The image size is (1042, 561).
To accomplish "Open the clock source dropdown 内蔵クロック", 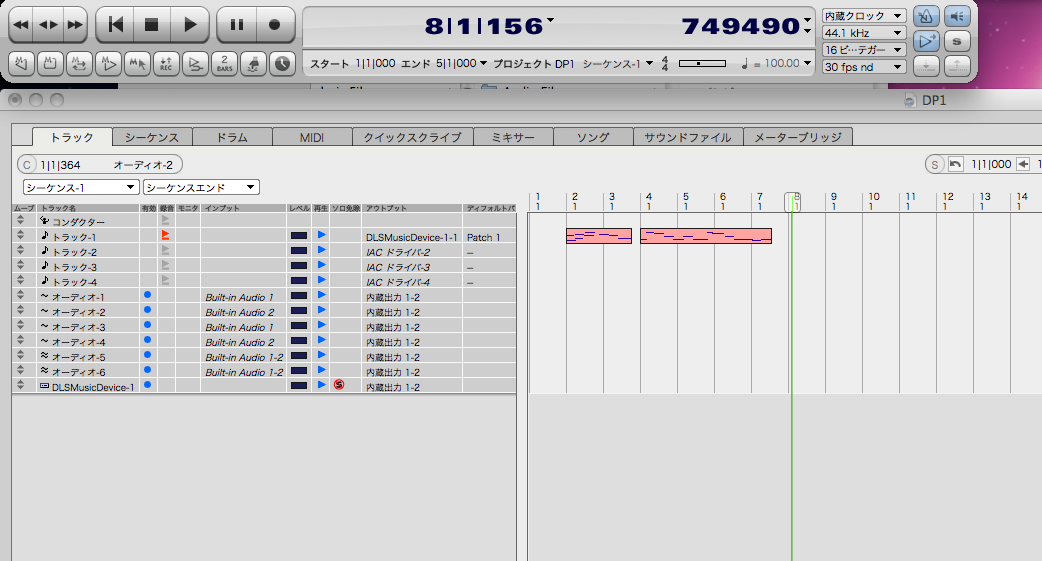I will click(x=863, y=15).
